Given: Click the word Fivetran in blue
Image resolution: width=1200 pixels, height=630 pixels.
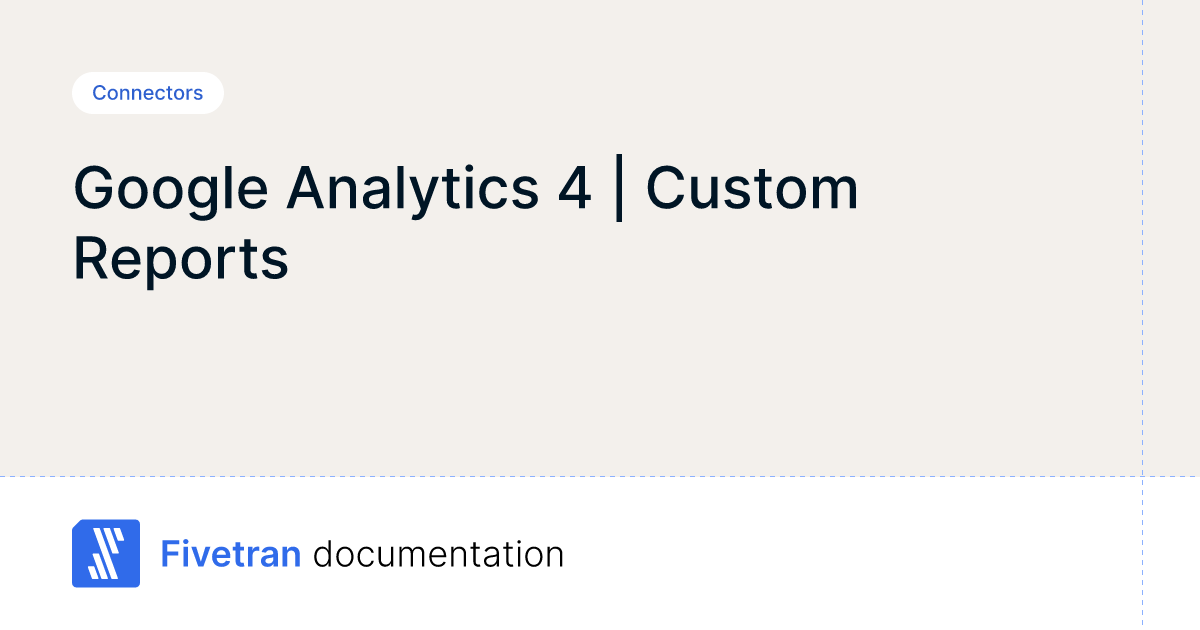Looking at the screenshot, I should tap(231, 553).
